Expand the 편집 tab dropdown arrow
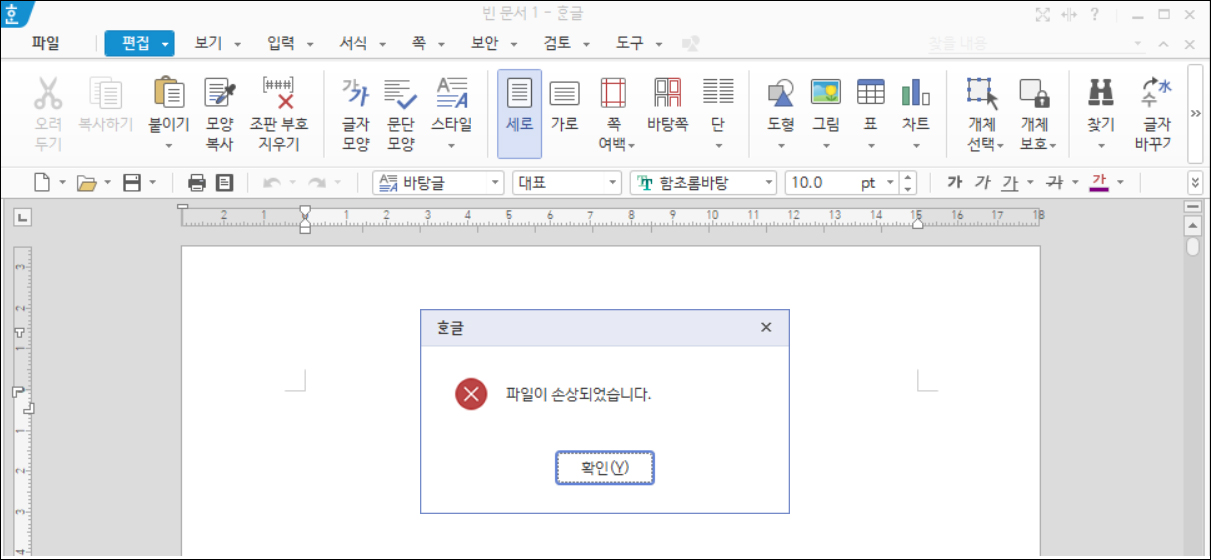The height and width of the screenshot is (560, 1211). (x=164, y=44)
